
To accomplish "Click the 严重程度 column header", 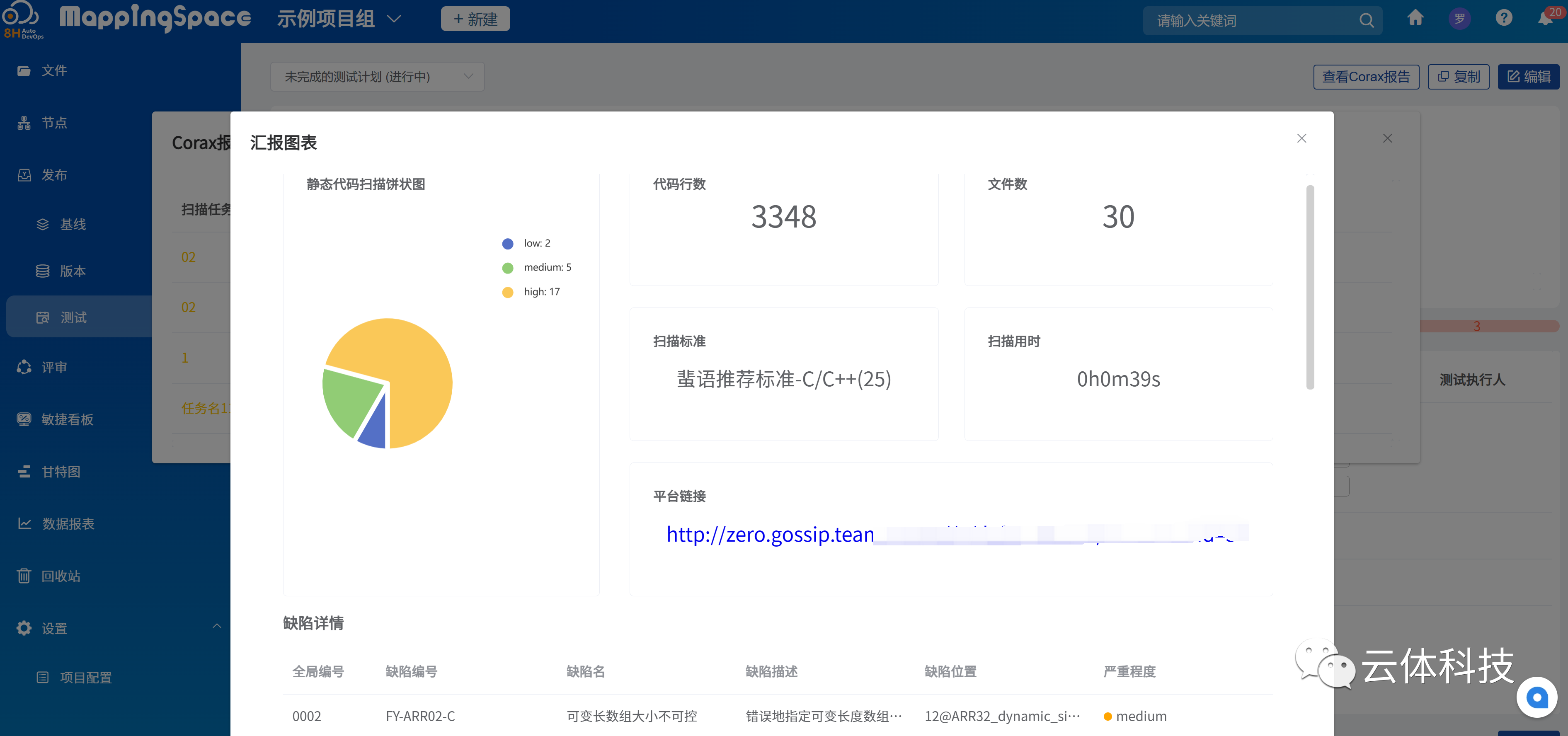I will 1129,671.
